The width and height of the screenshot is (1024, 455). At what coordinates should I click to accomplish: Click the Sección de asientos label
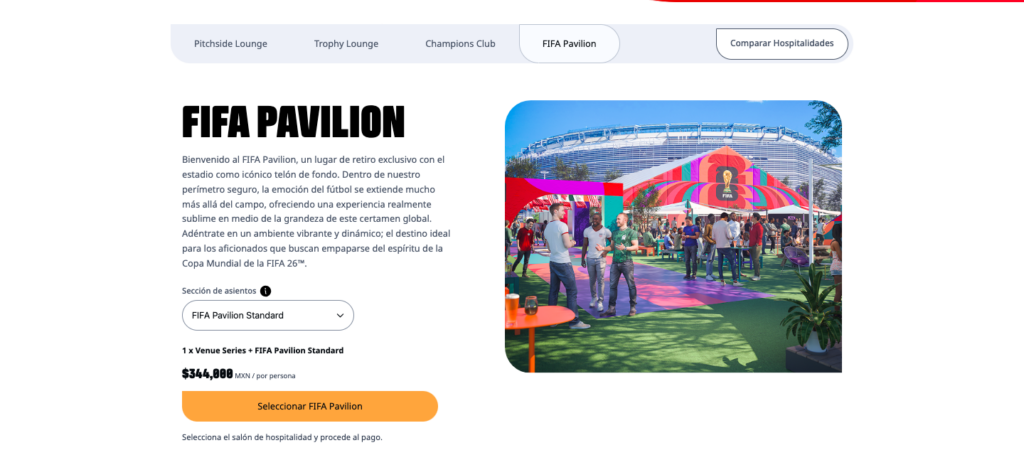tap(219, 291)
